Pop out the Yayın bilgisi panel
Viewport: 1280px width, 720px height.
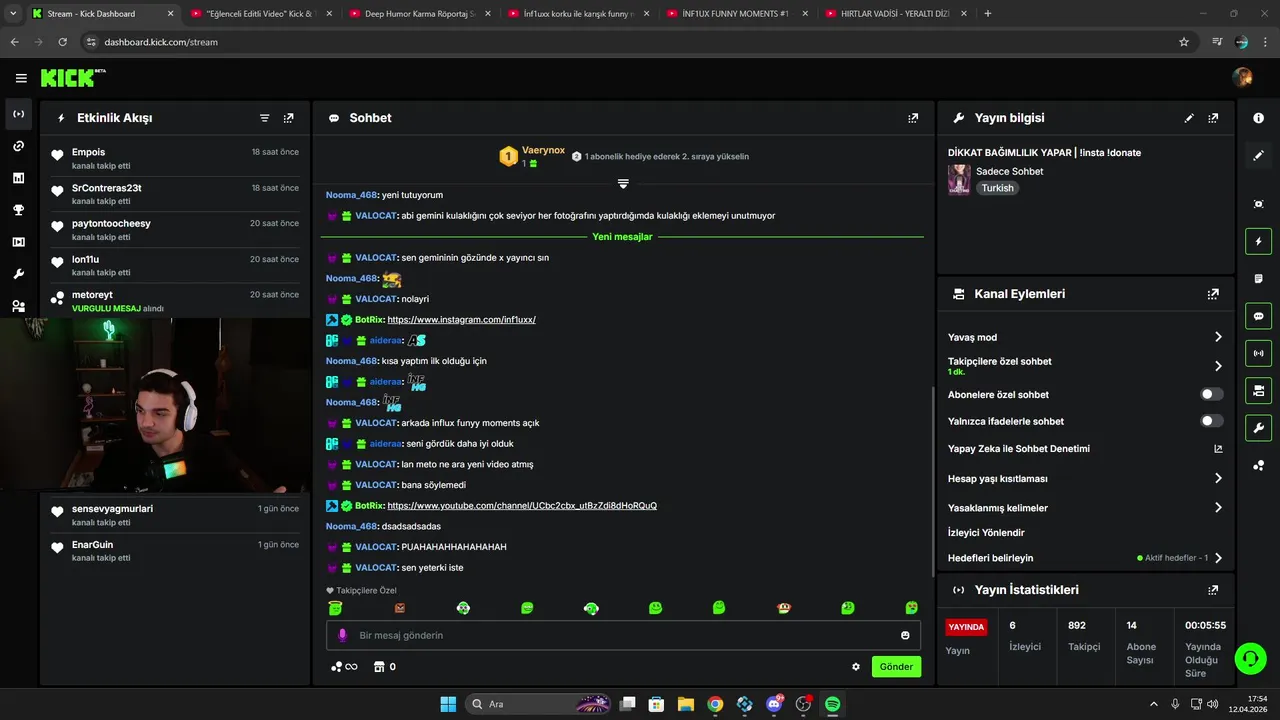click(1213, 118)
